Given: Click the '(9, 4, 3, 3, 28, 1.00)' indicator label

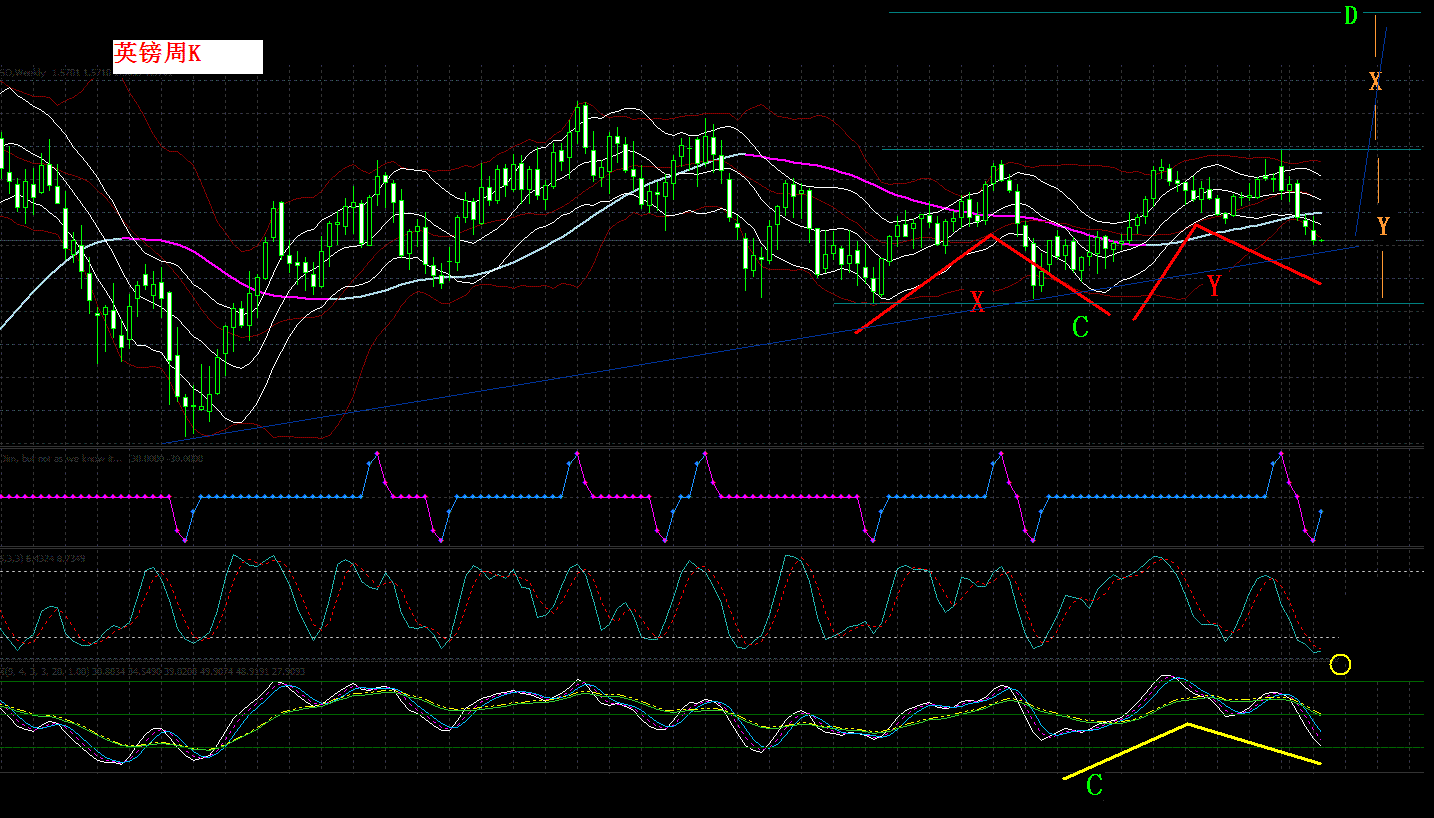Looking at the screenshot, I should (150, 670).
